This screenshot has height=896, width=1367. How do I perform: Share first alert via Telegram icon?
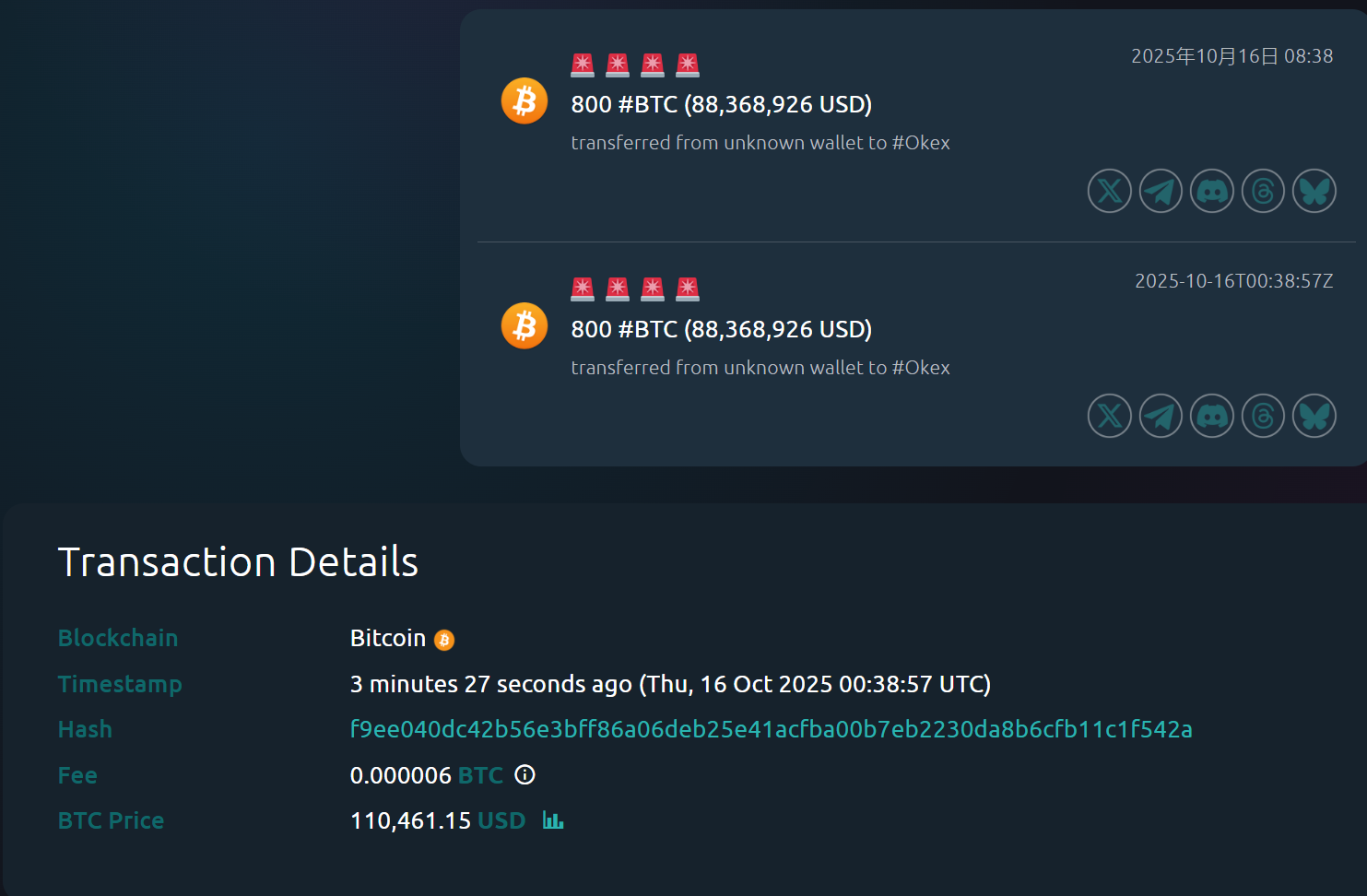[x=1161, y=191]
